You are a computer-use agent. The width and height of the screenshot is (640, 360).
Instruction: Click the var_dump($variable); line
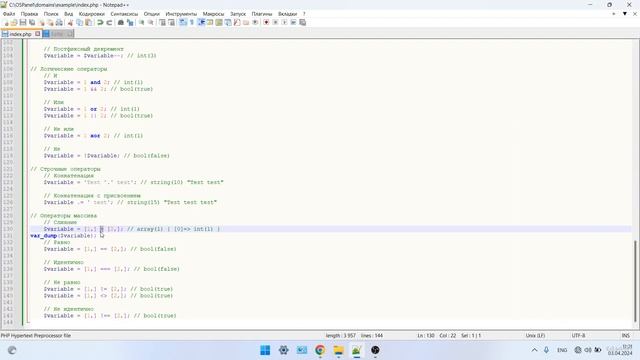[63, 236]
